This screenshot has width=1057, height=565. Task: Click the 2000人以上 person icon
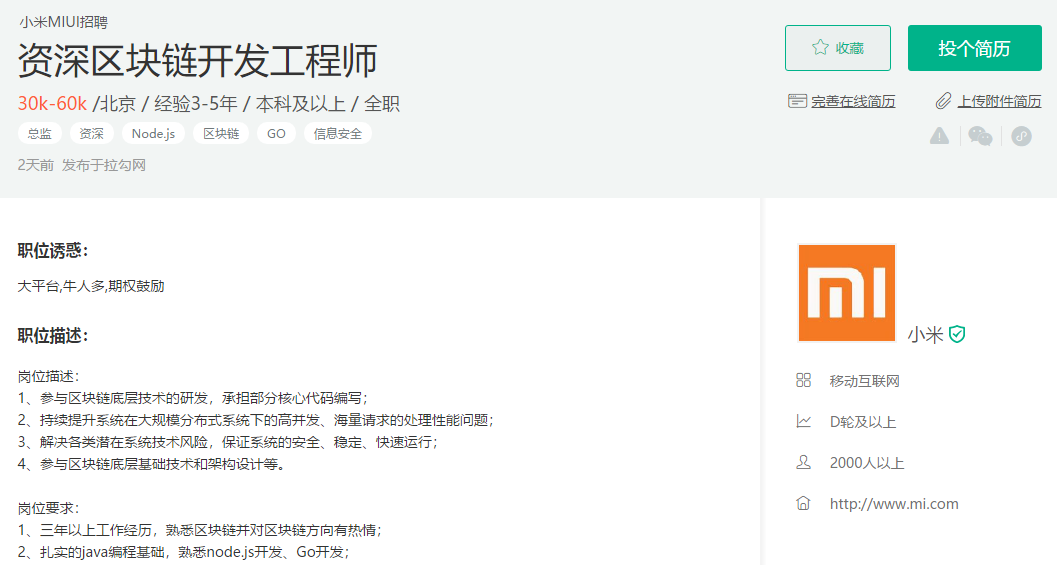(804, 463)
